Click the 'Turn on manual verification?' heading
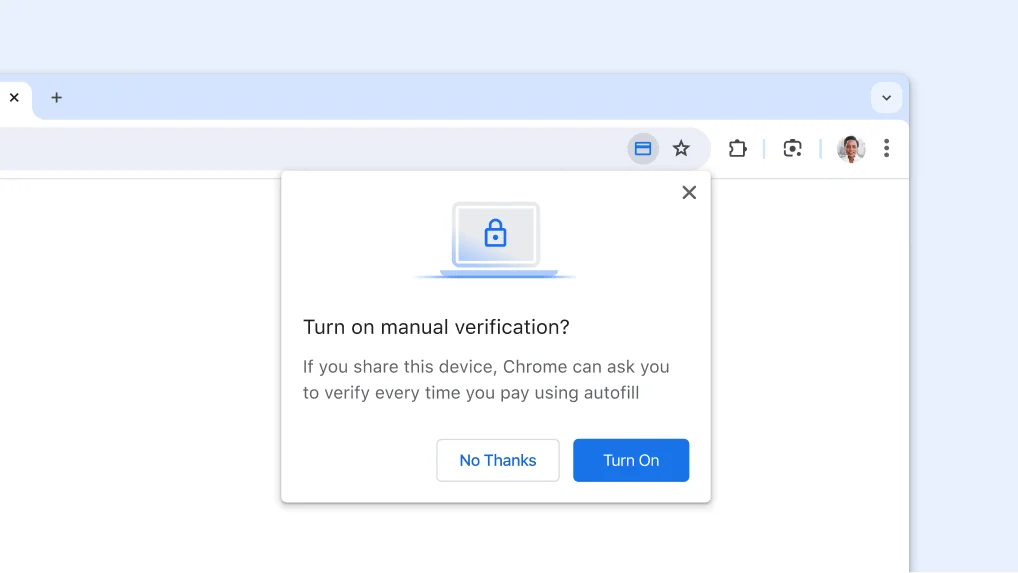This screenshot has width=1018, height=573. 436,327
